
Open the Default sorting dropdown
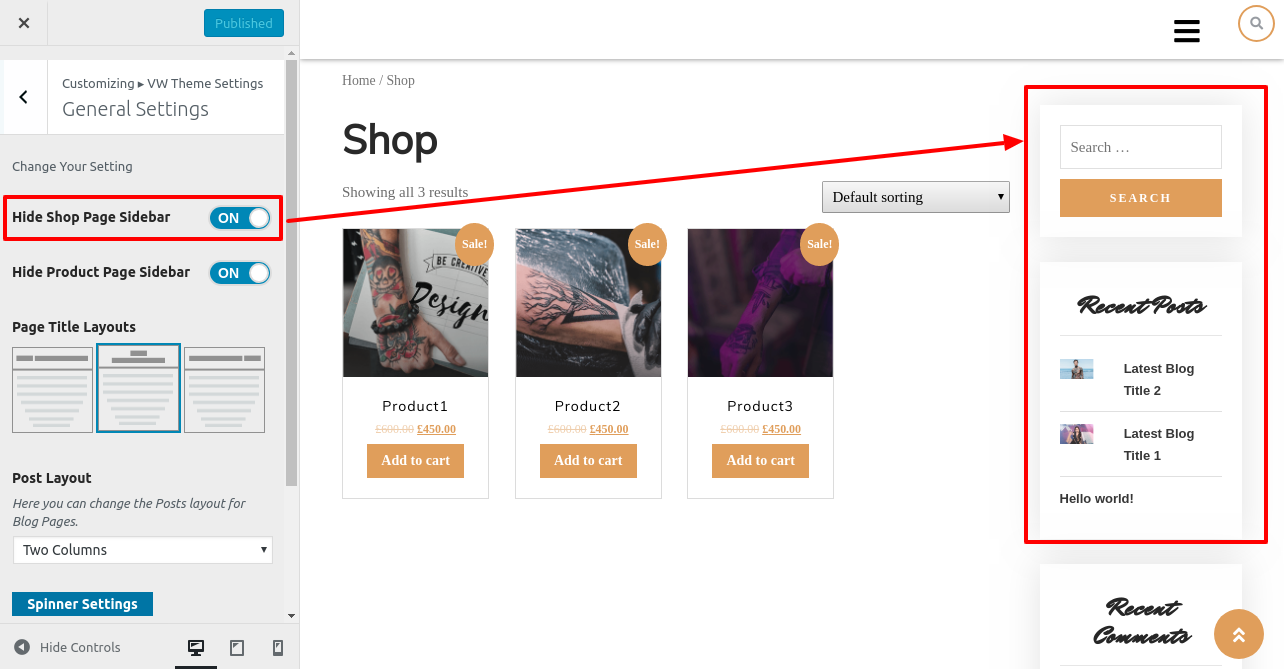[916, 197]
